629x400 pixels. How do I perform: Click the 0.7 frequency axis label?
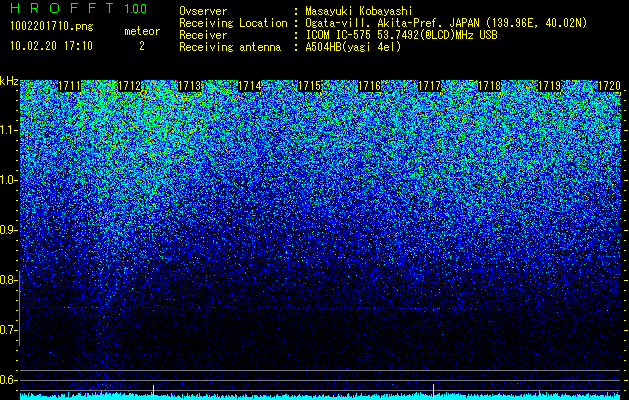click(8, 330)
